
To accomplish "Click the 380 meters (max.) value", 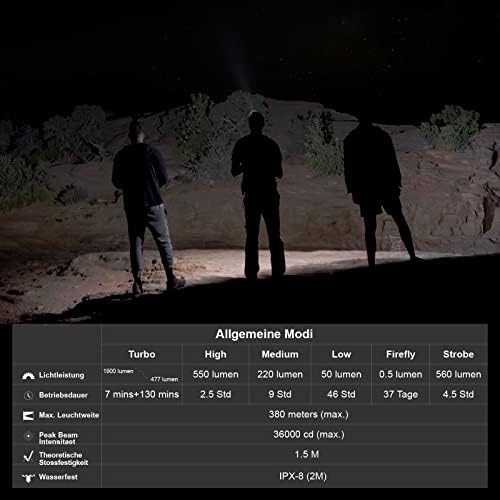I will click(309, 414).
